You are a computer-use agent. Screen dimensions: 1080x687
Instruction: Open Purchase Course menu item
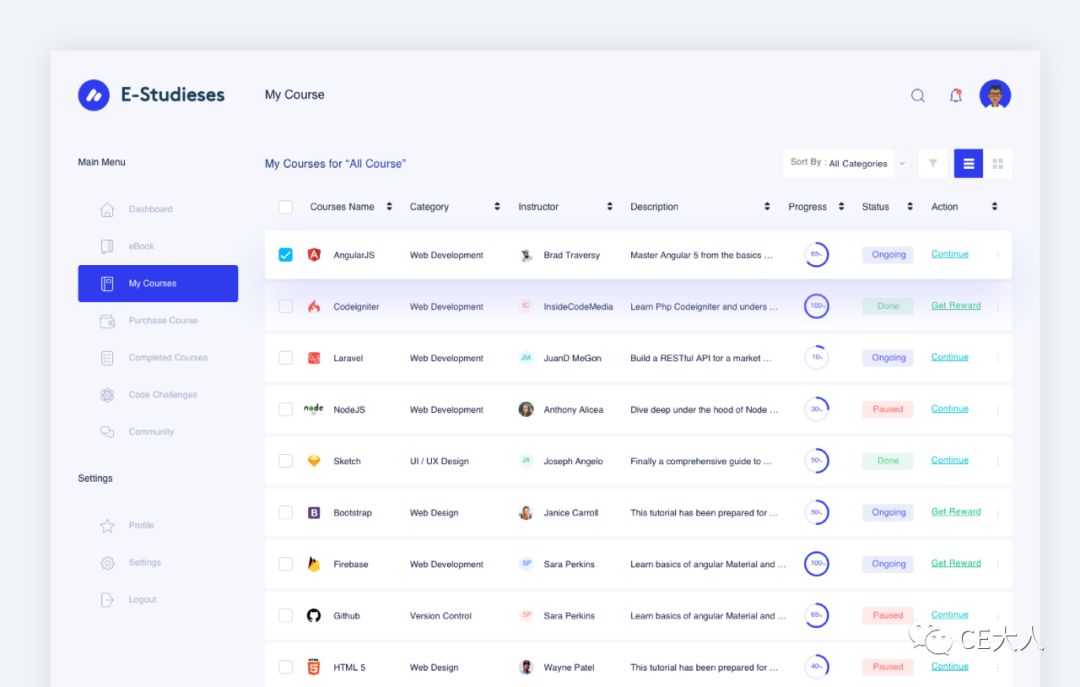(158, 320)
